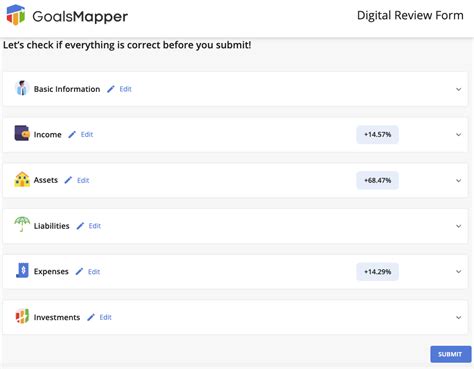Screen dimensions: 474x369
Task: Click the Income wallet icon
Action: click(22, 133)
